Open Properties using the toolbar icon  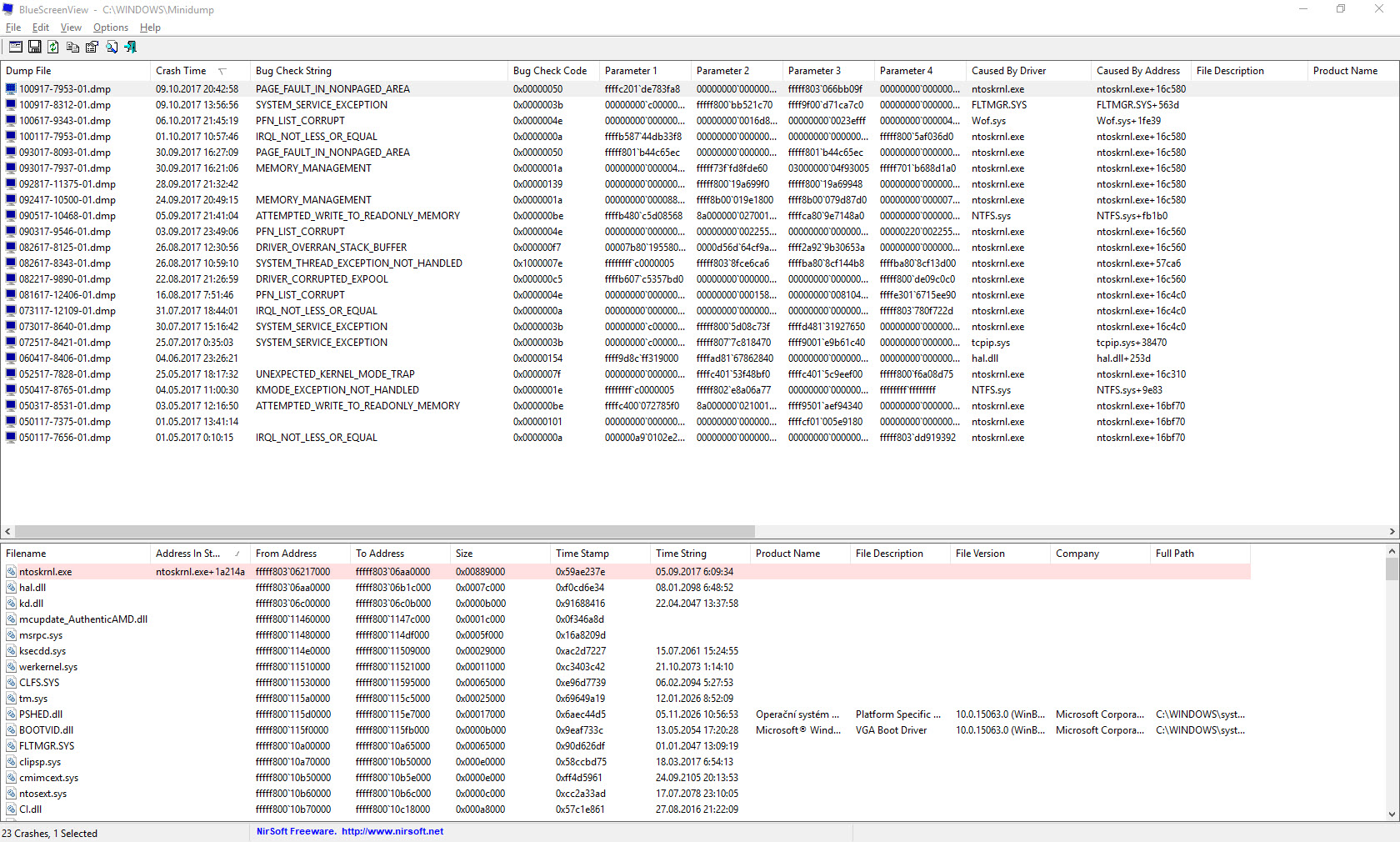[92, 47]
